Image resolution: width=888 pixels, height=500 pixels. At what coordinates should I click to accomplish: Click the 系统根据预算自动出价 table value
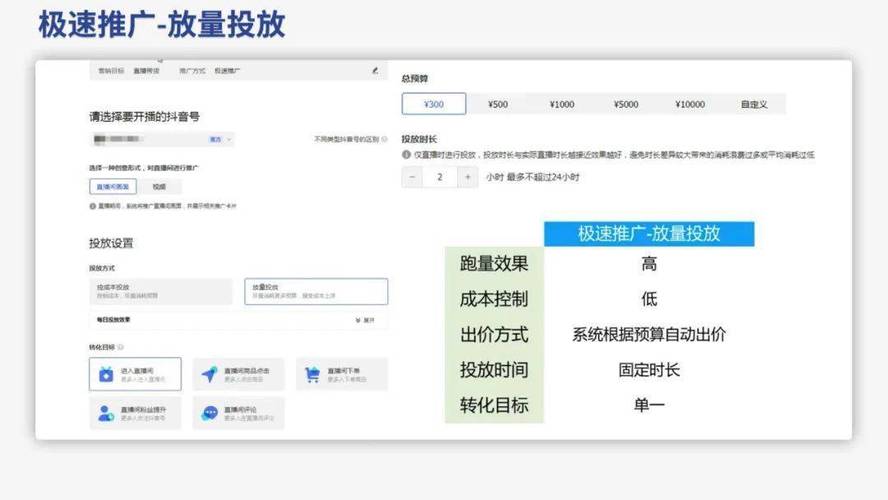click(x=649, y=334)
